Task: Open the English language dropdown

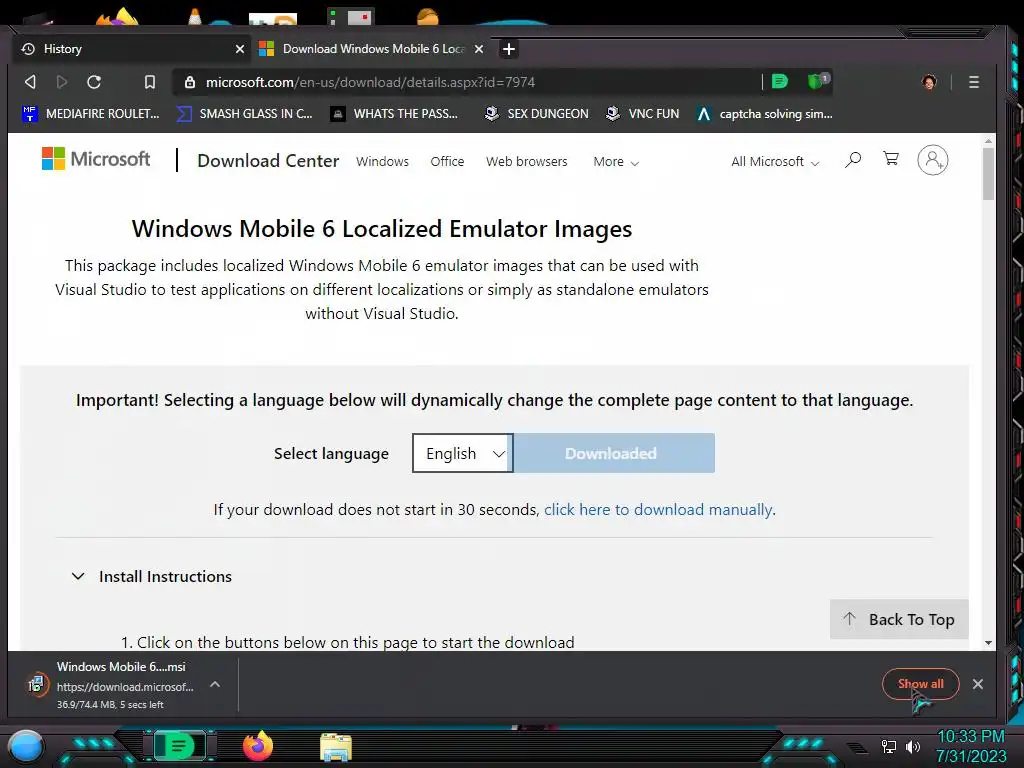Action: pos(462,453)
